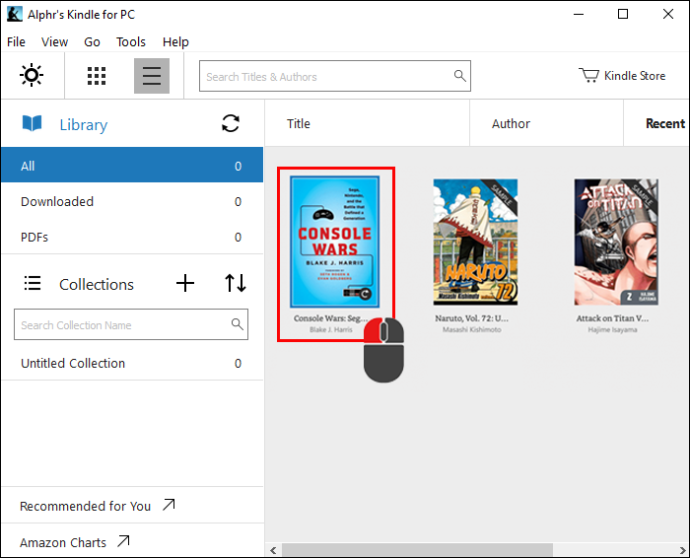Click author name Blake J. Harris
This screenshot has height=558, width=690.
click(x=331, y=330)
